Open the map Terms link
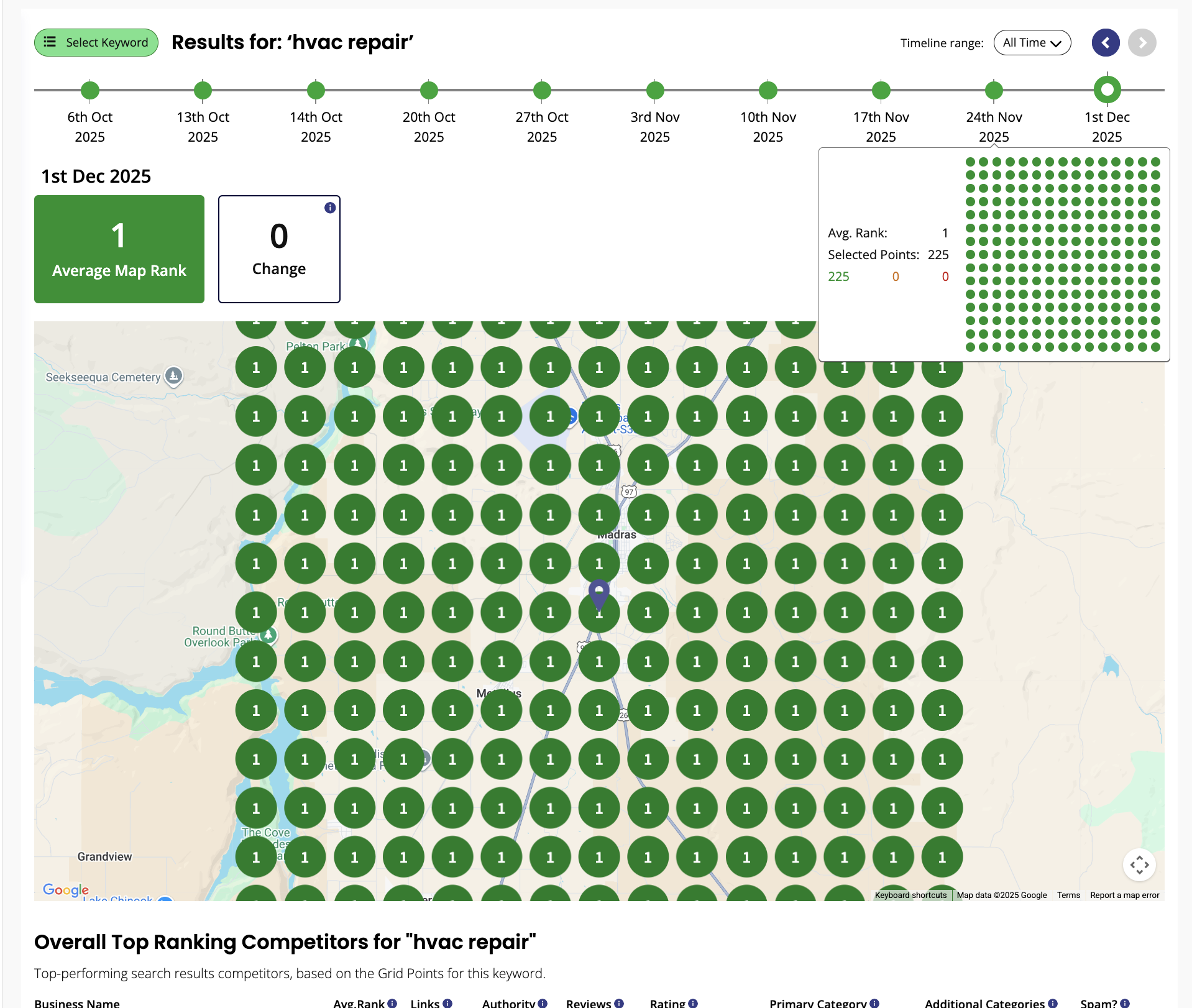 pos(1068,895)
